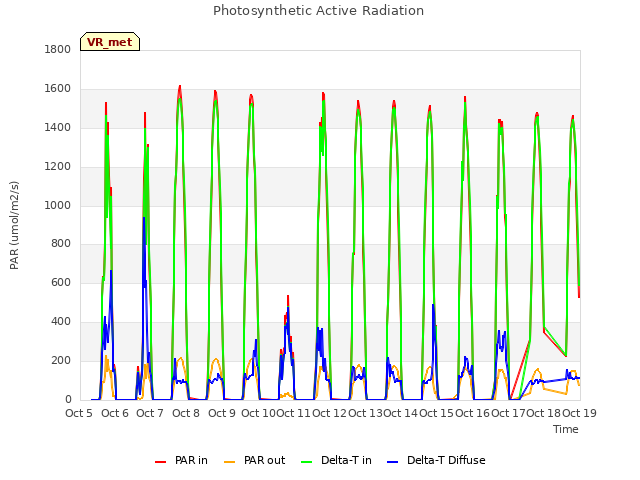Select the Delta-T in legend label

click(x=346, y=460)
